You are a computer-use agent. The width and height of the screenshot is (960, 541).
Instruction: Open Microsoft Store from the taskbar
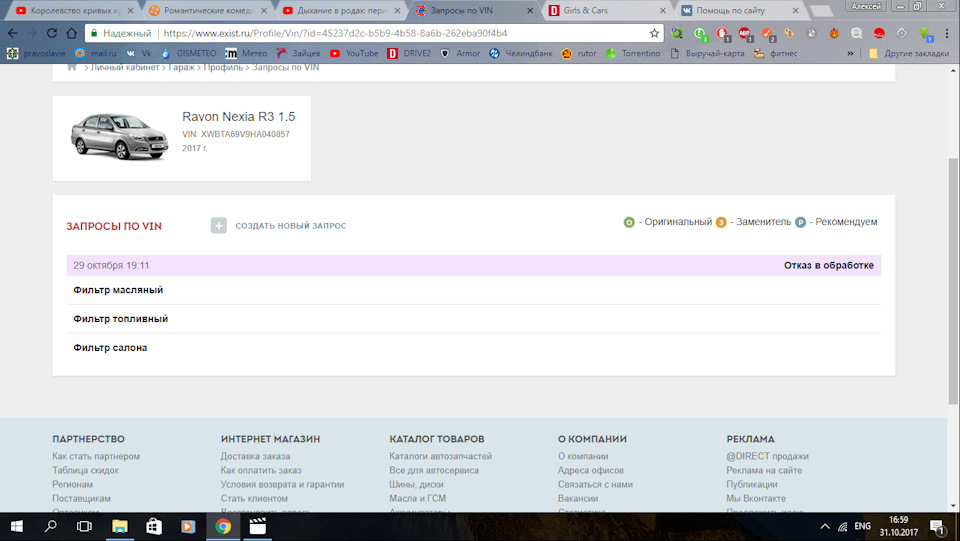click(x=154, y=526)
